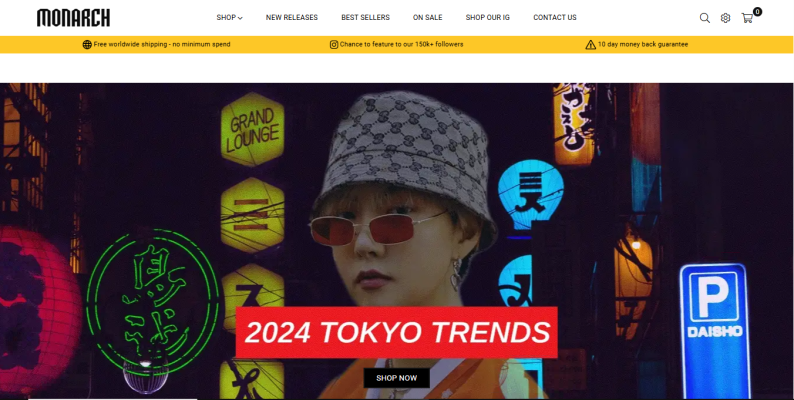Click the cart item count badge

pos(757,12)
